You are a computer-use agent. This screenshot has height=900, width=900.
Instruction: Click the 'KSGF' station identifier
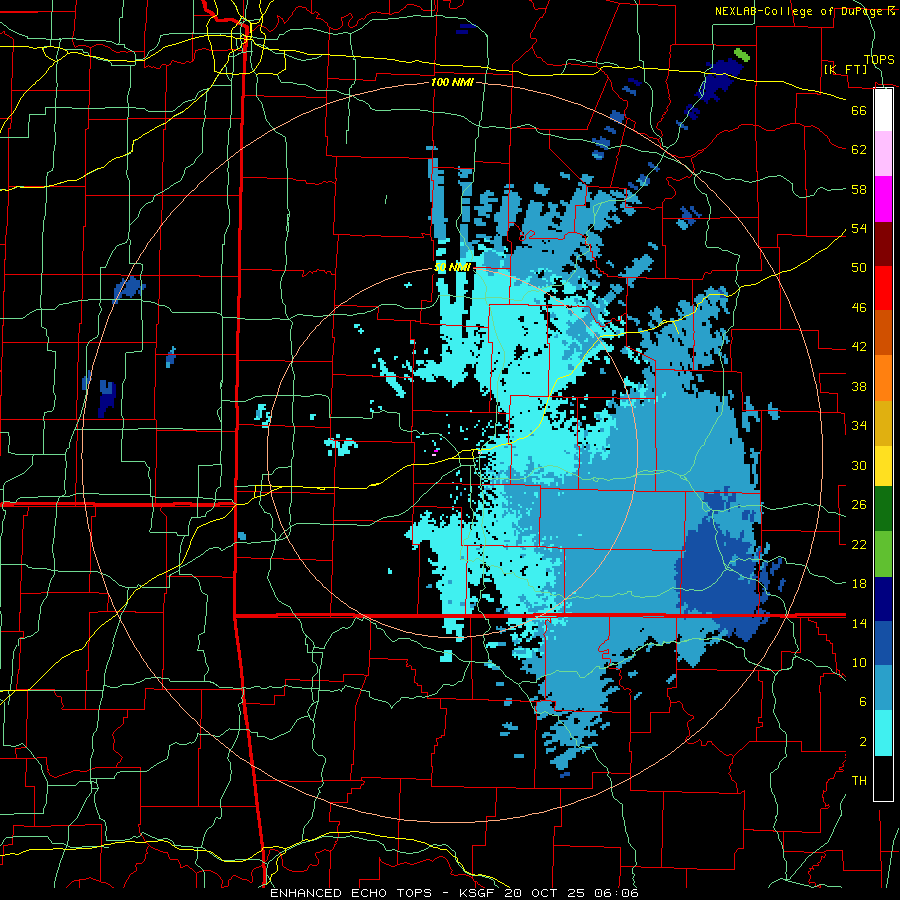[478, 893]
